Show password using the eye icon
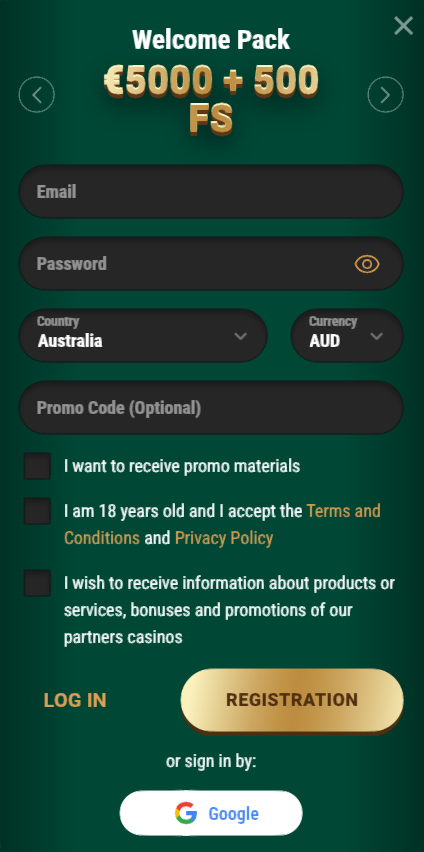 click(x=367, y=264)
